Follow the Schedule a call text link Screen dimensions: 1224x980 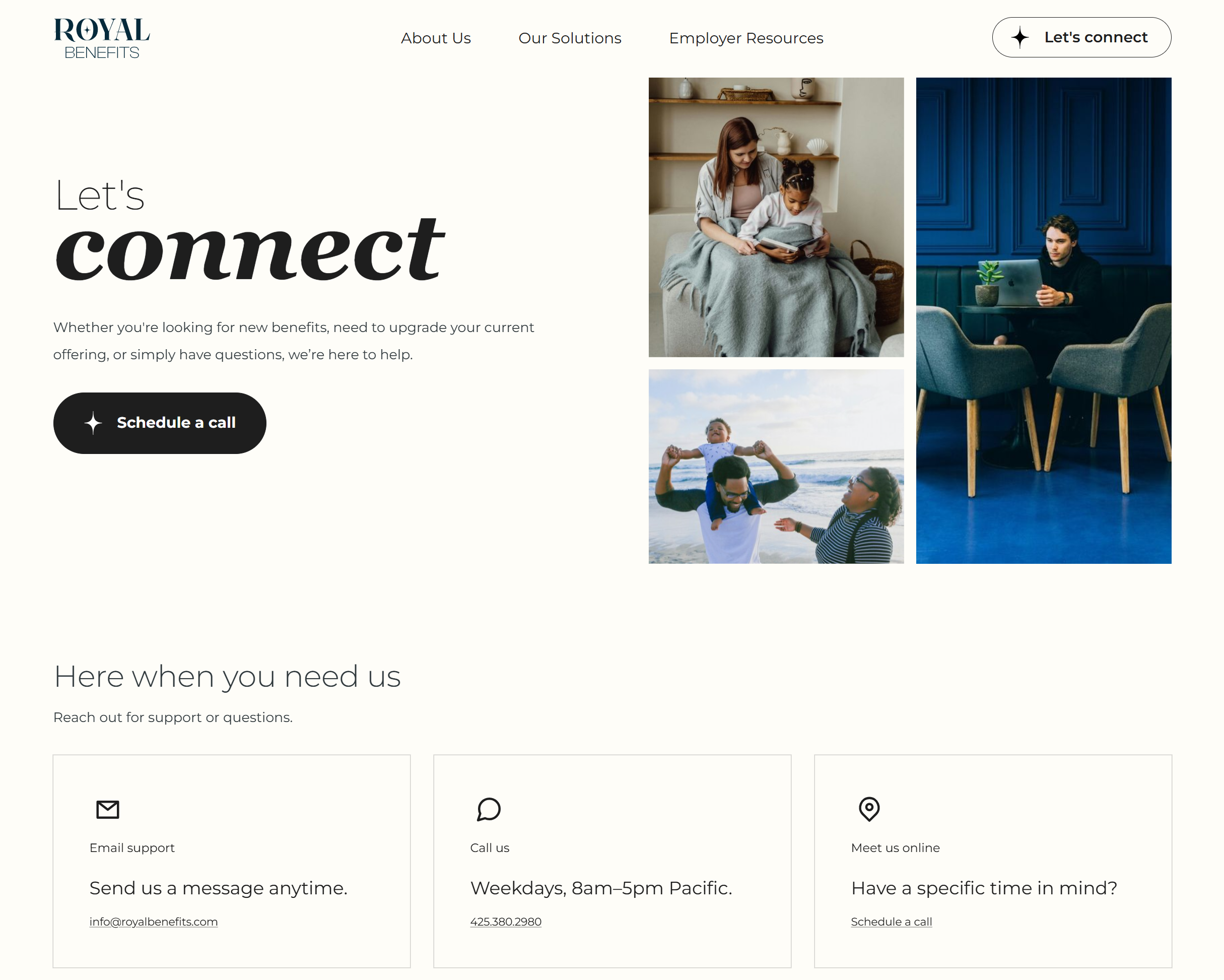pos(892,922)
